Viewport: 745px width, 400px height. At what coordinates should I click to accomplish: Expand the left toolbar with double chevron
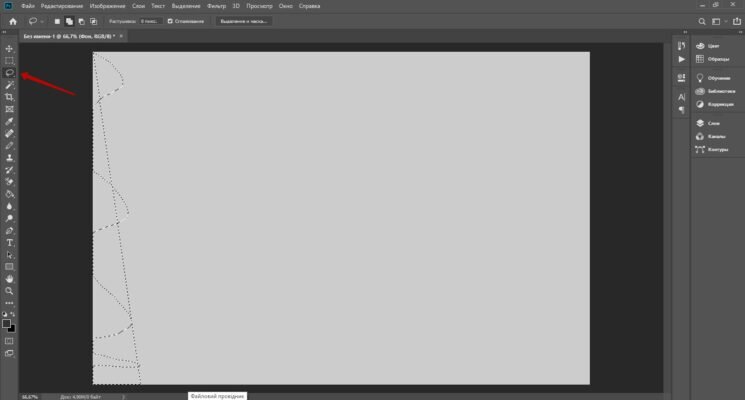tap(4, 32)
